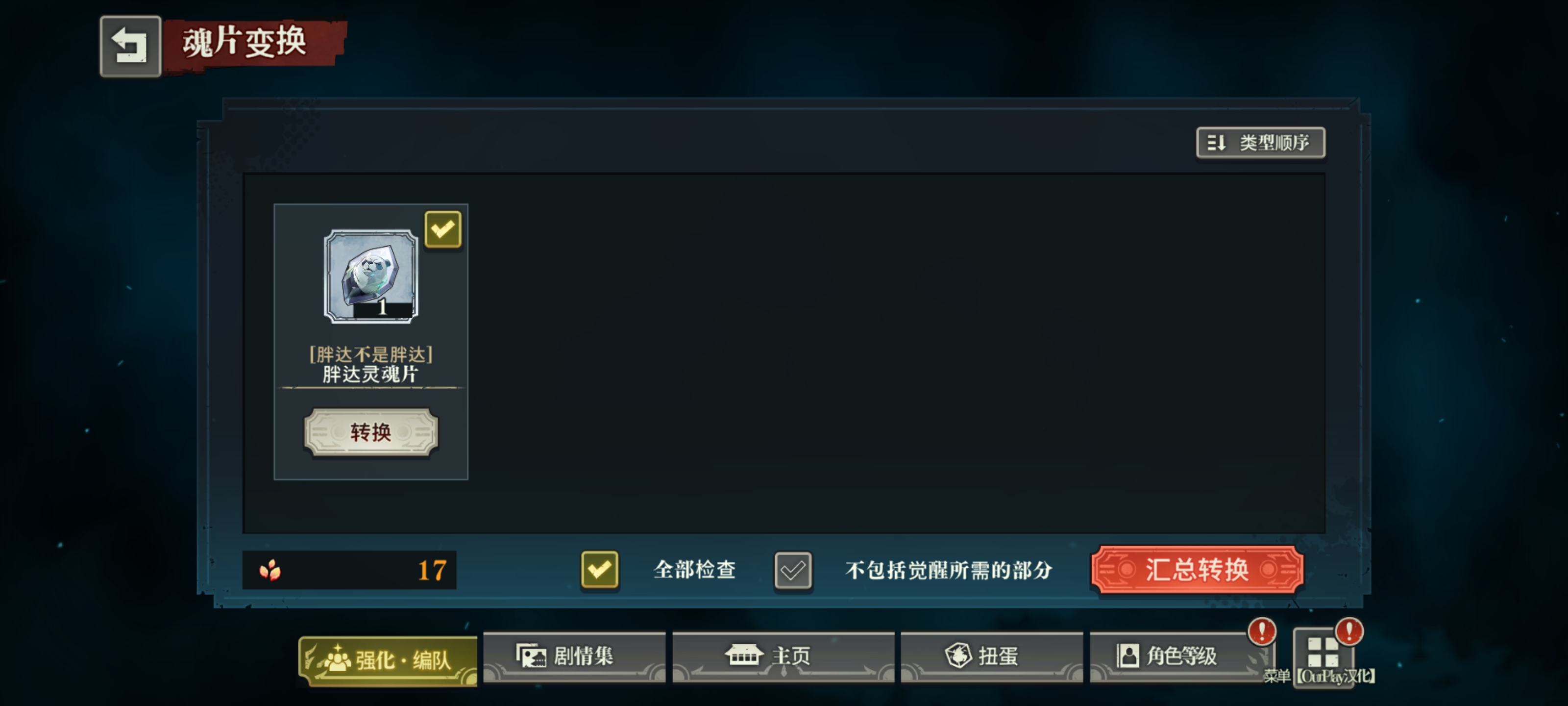Click the currency petal icon
1568x706 pixels.
point(270,570)
